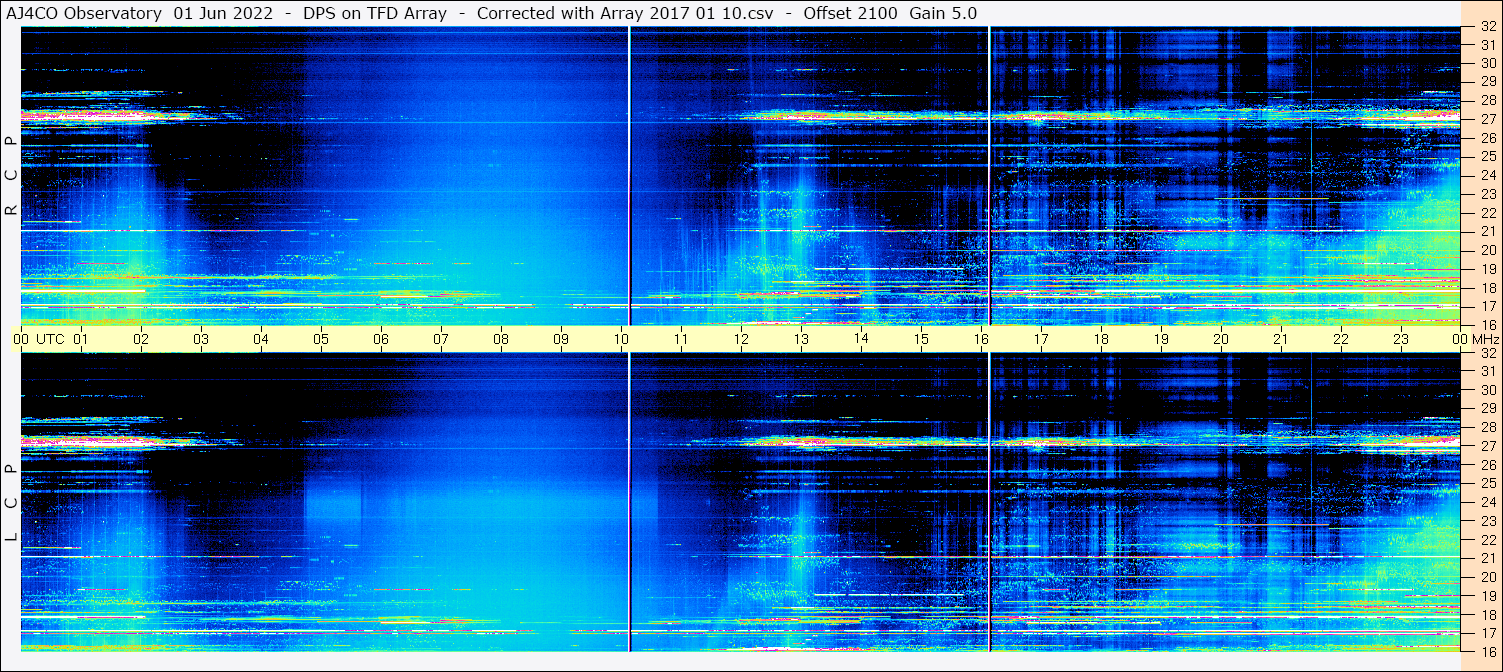Click the 22 MHz tick label in LCP panel
Viewport: 1503px width, 672px height.
(x=1488, y=539)
